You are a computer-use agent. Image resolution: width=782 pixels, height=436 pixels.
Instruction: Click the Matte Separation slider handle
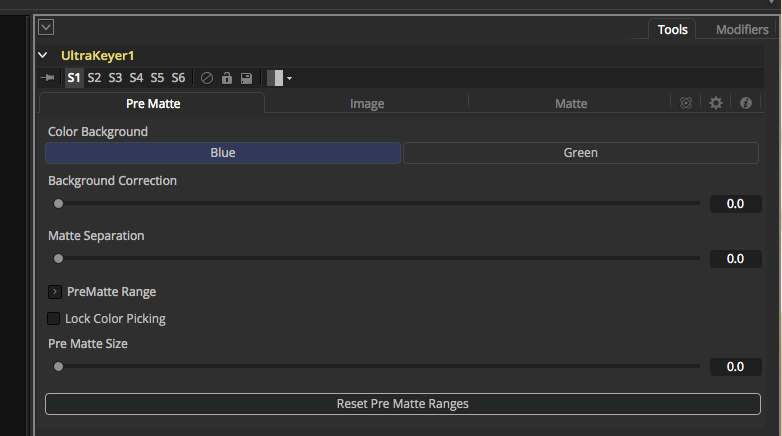click(58, 258)
